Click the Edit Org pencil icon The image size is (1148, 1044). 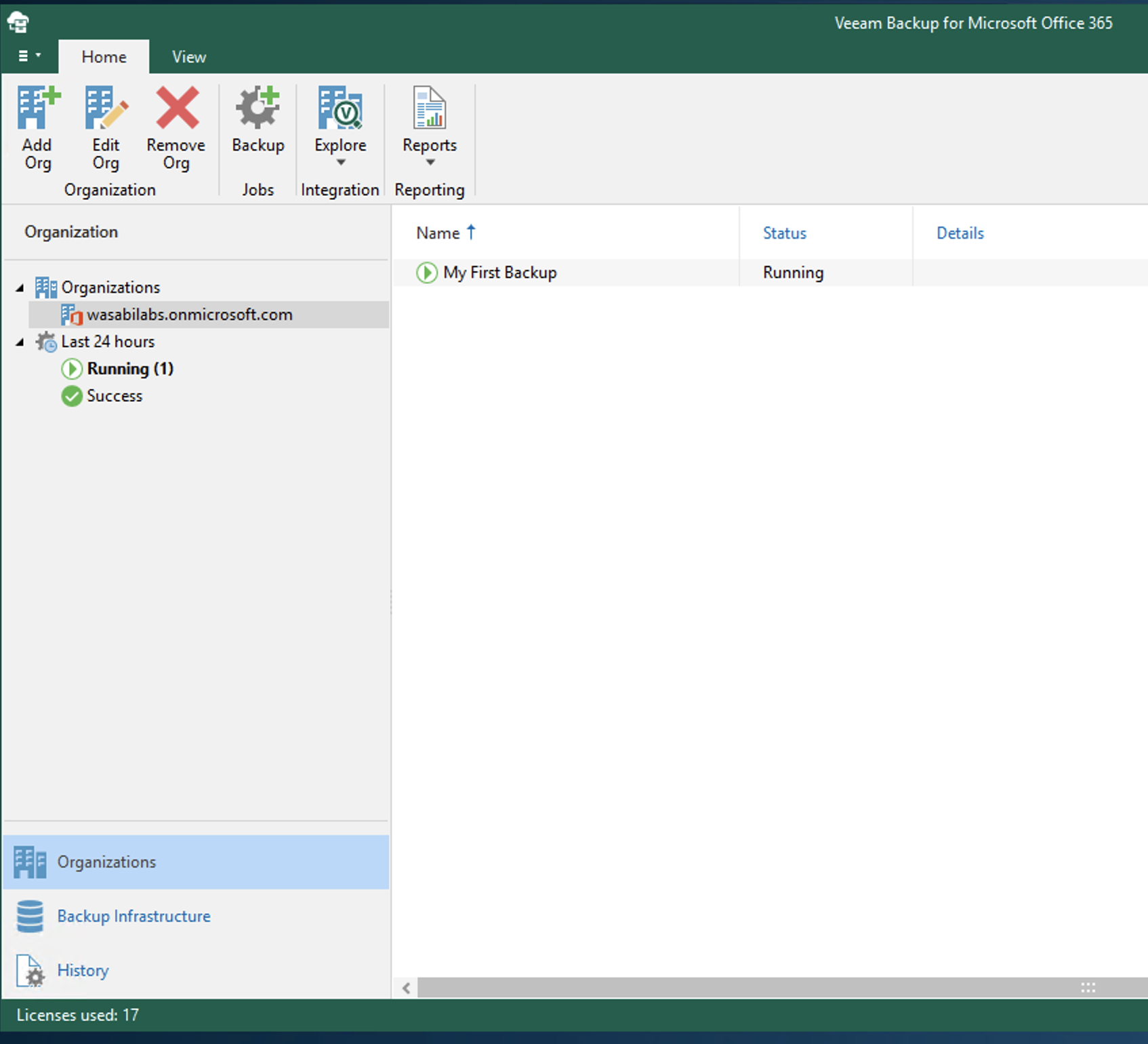tap(106, 108)
